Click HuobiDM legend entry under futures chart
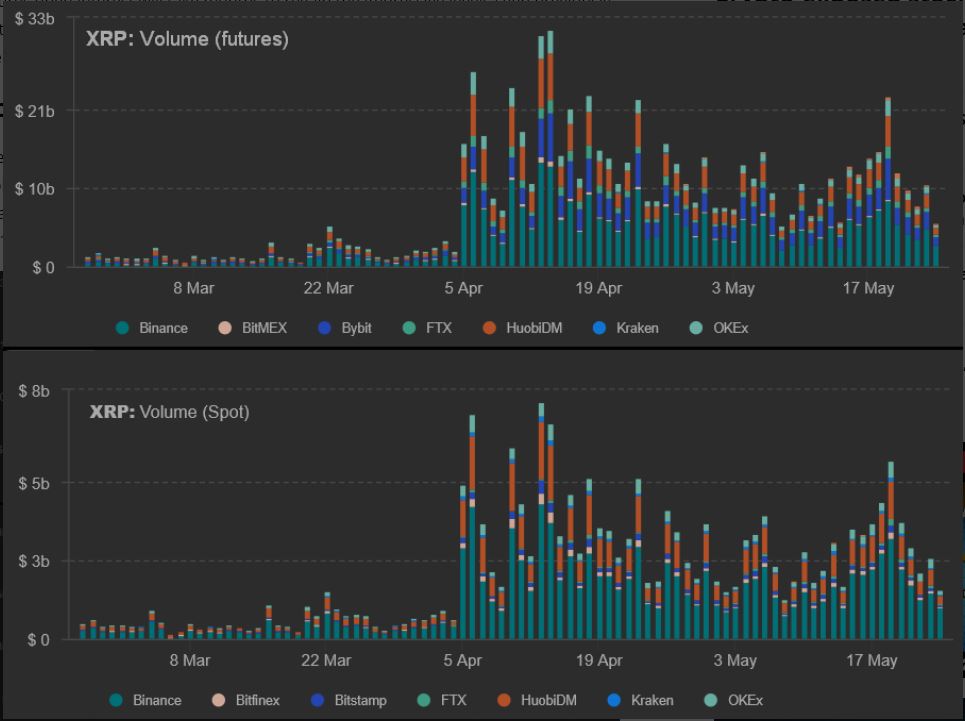965x721 pixels. point(525,328)
